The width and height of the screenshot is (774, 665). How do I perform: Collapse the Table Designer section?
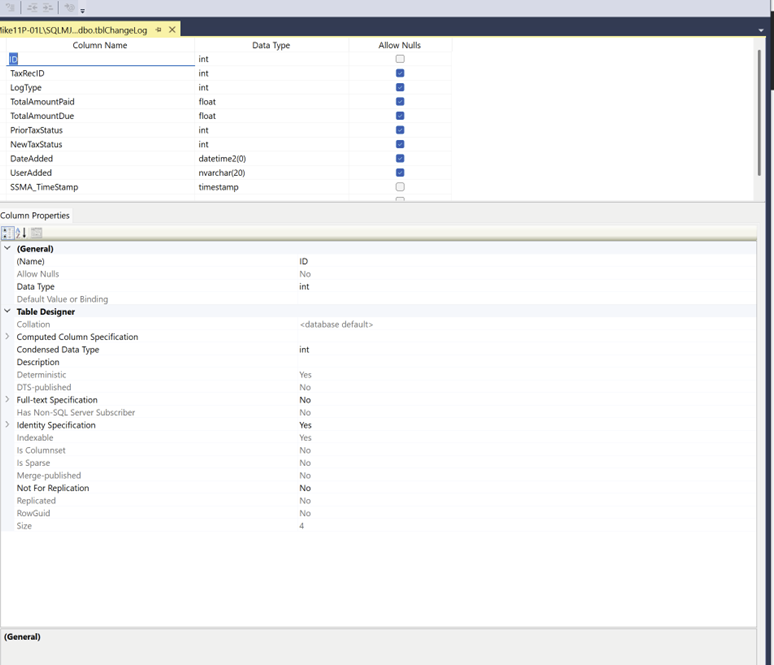pos(7,311)
